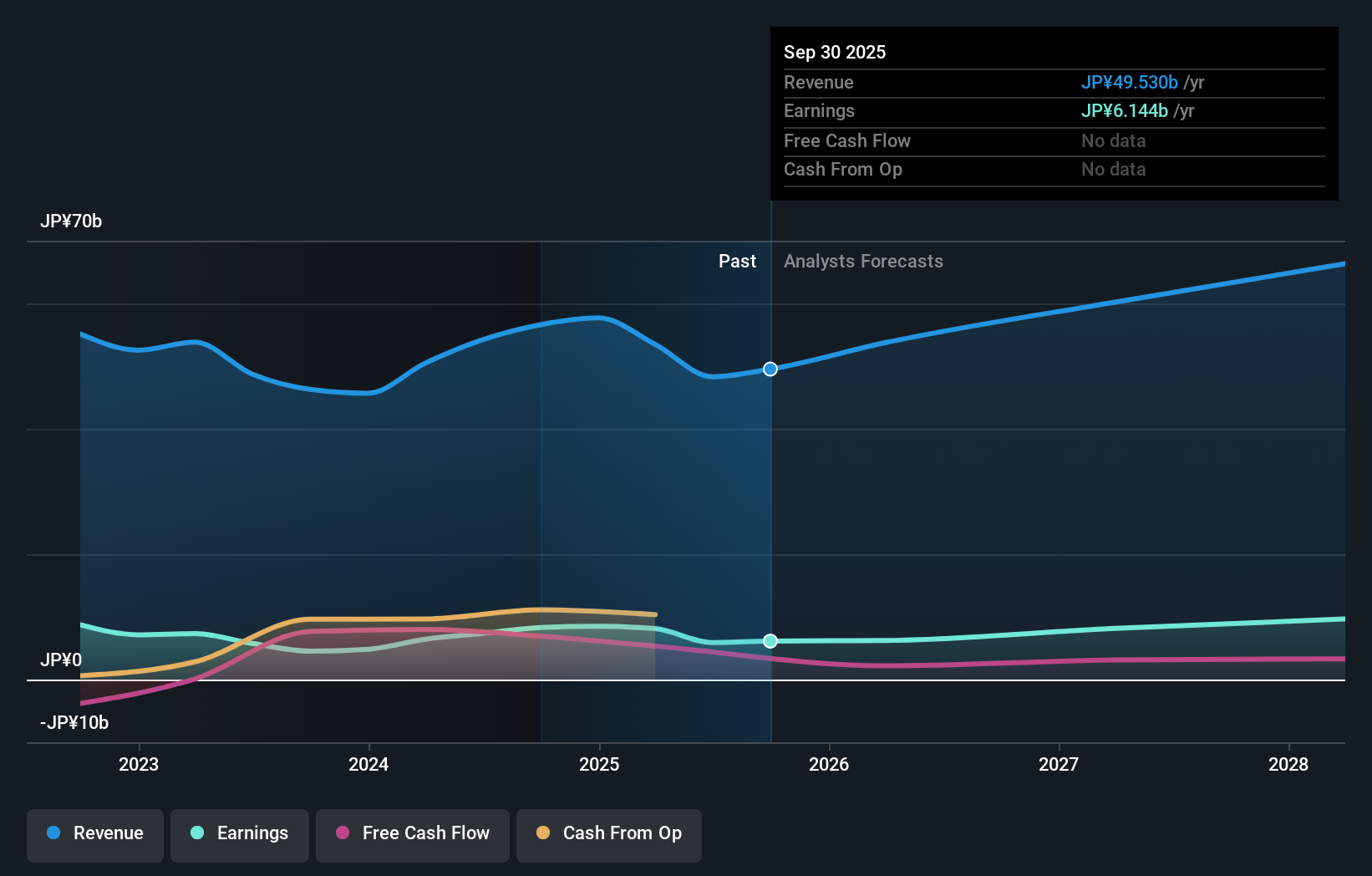This screenshot has height=876, width=1372.
Task: Toggle the pink Free Cash Flow legend dot
Action: (343, 833)
